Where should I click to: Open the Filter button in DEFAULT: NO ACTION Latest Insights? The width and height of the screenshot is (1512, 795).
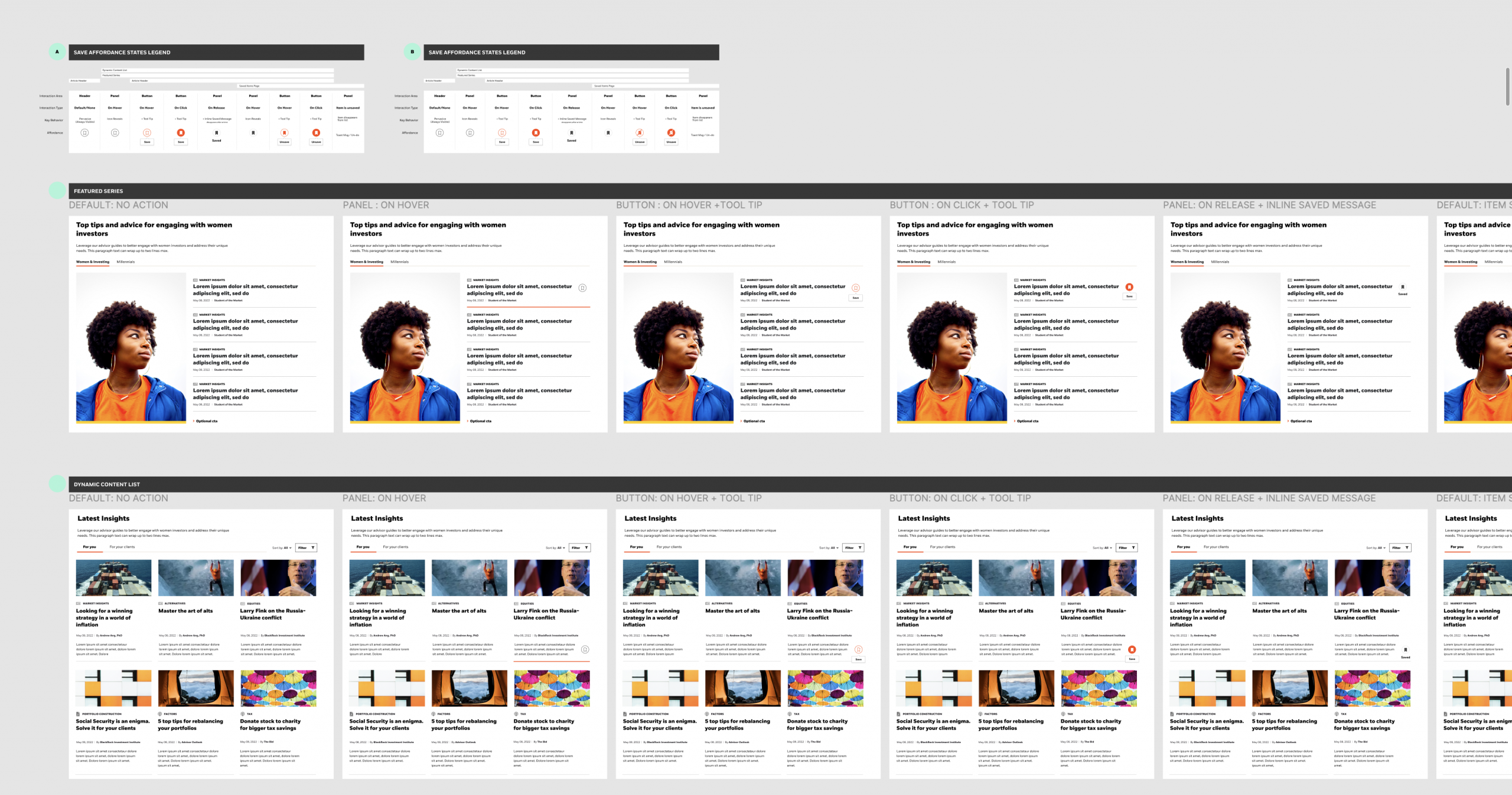[x=307, y=548]
